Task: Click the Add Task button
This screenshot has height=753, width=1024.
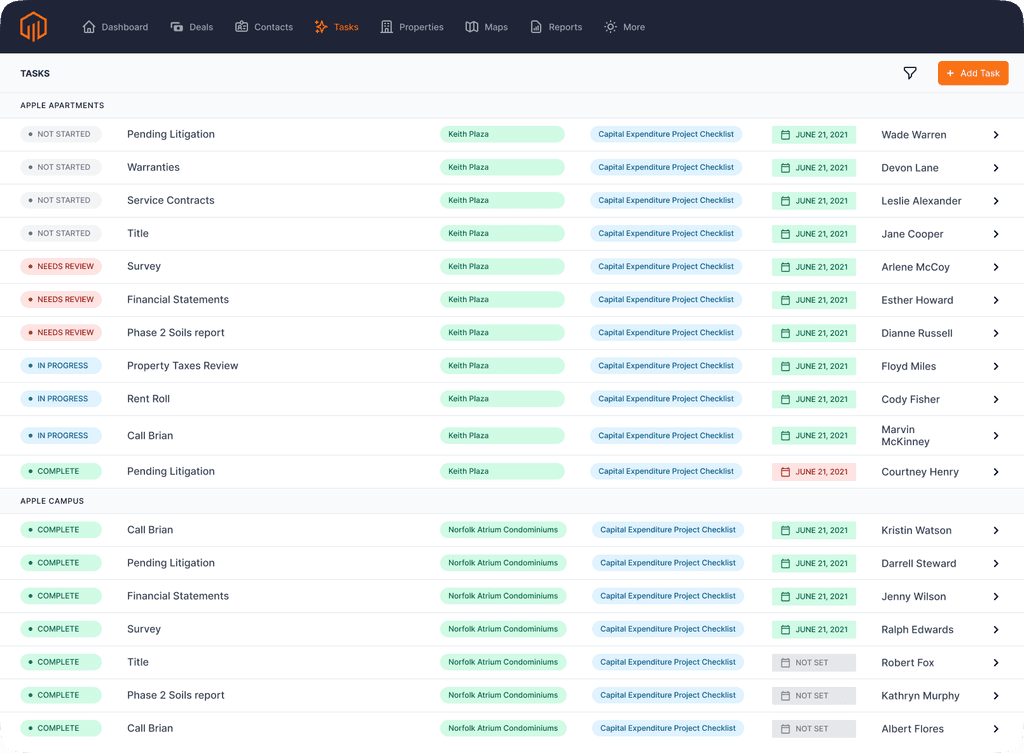Action: [x=972, y=73]
